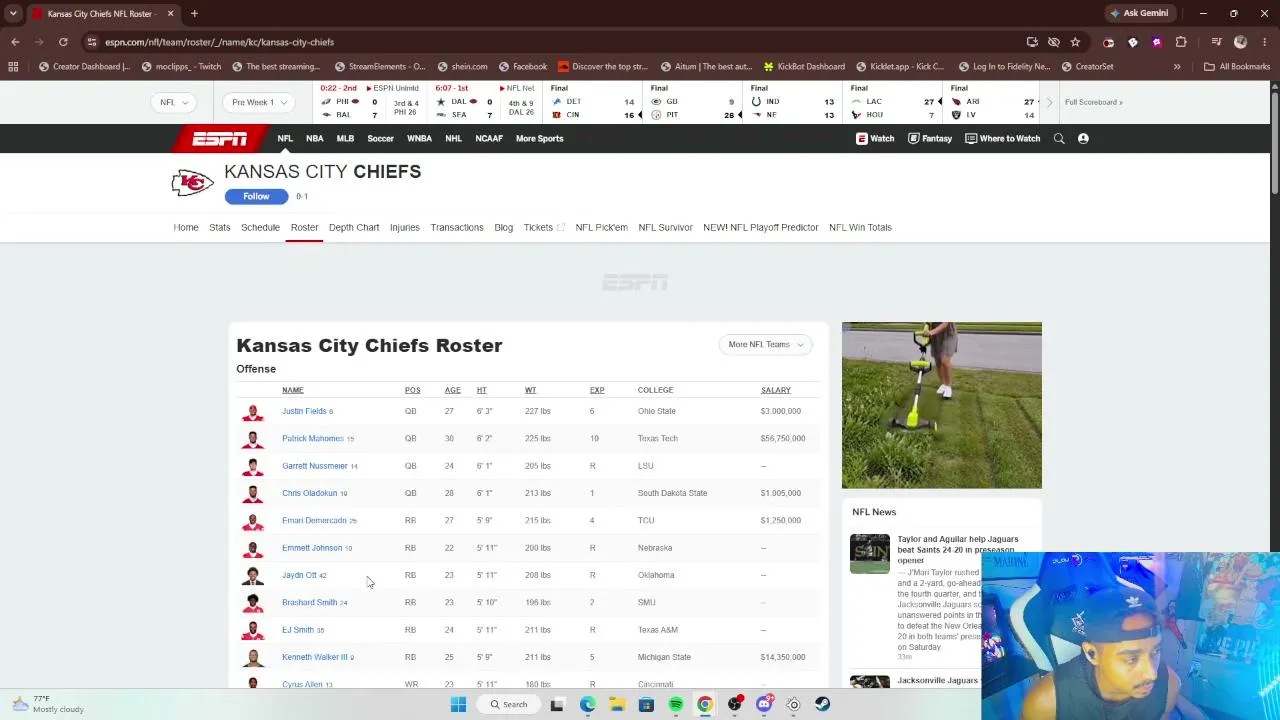Open the ESPN user profile icon
The height and width of the screenshot is (720, 1280).
point(1083,139)
